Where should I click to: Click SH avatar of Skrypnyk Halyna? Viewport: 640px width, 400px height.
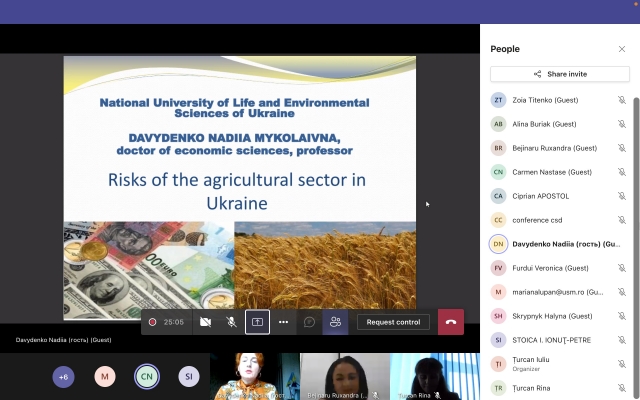point(498,316)
